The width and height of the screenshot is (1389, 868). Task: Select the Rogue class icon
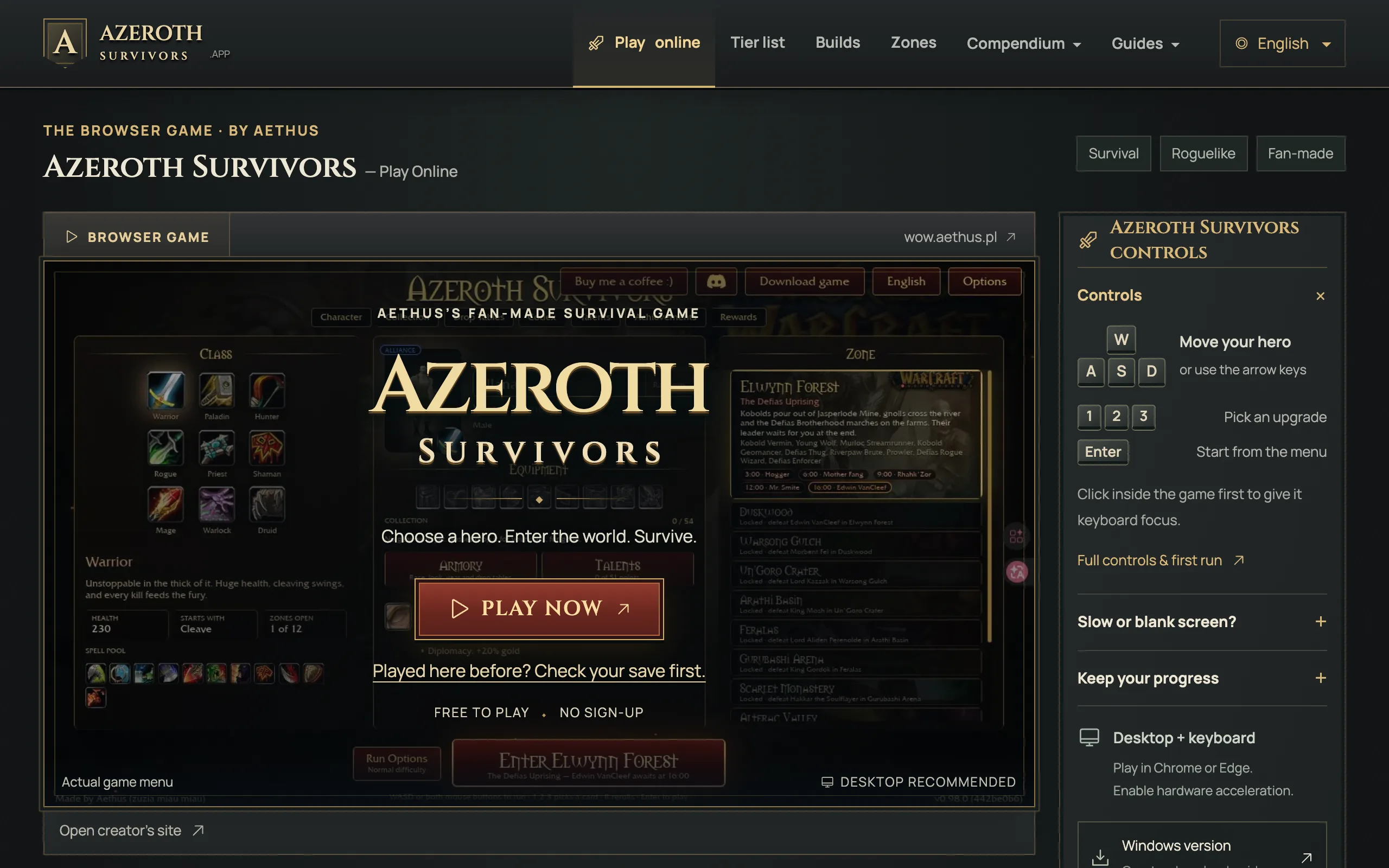pos(166,447)
